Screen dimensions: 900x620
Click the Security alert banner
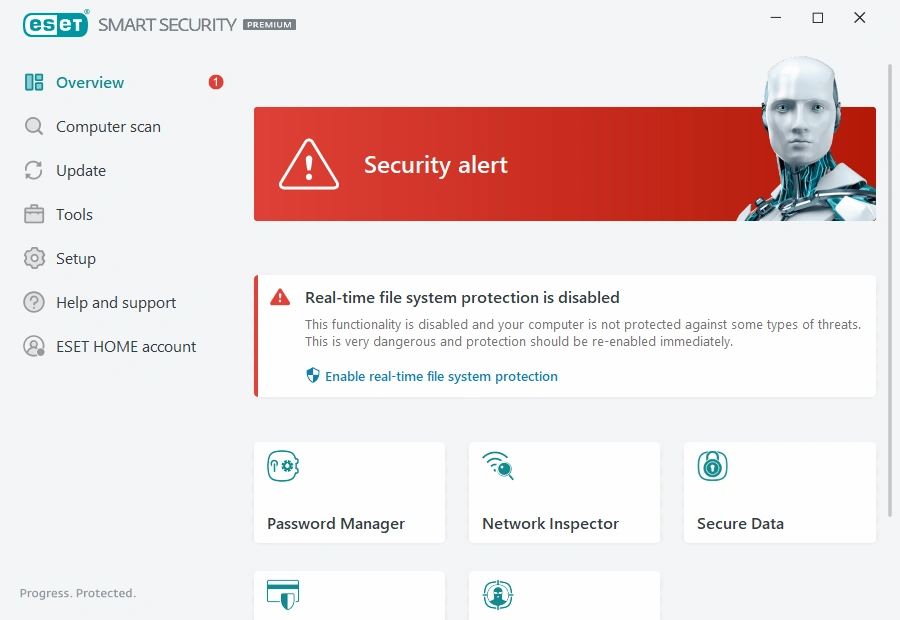[564, 163]
